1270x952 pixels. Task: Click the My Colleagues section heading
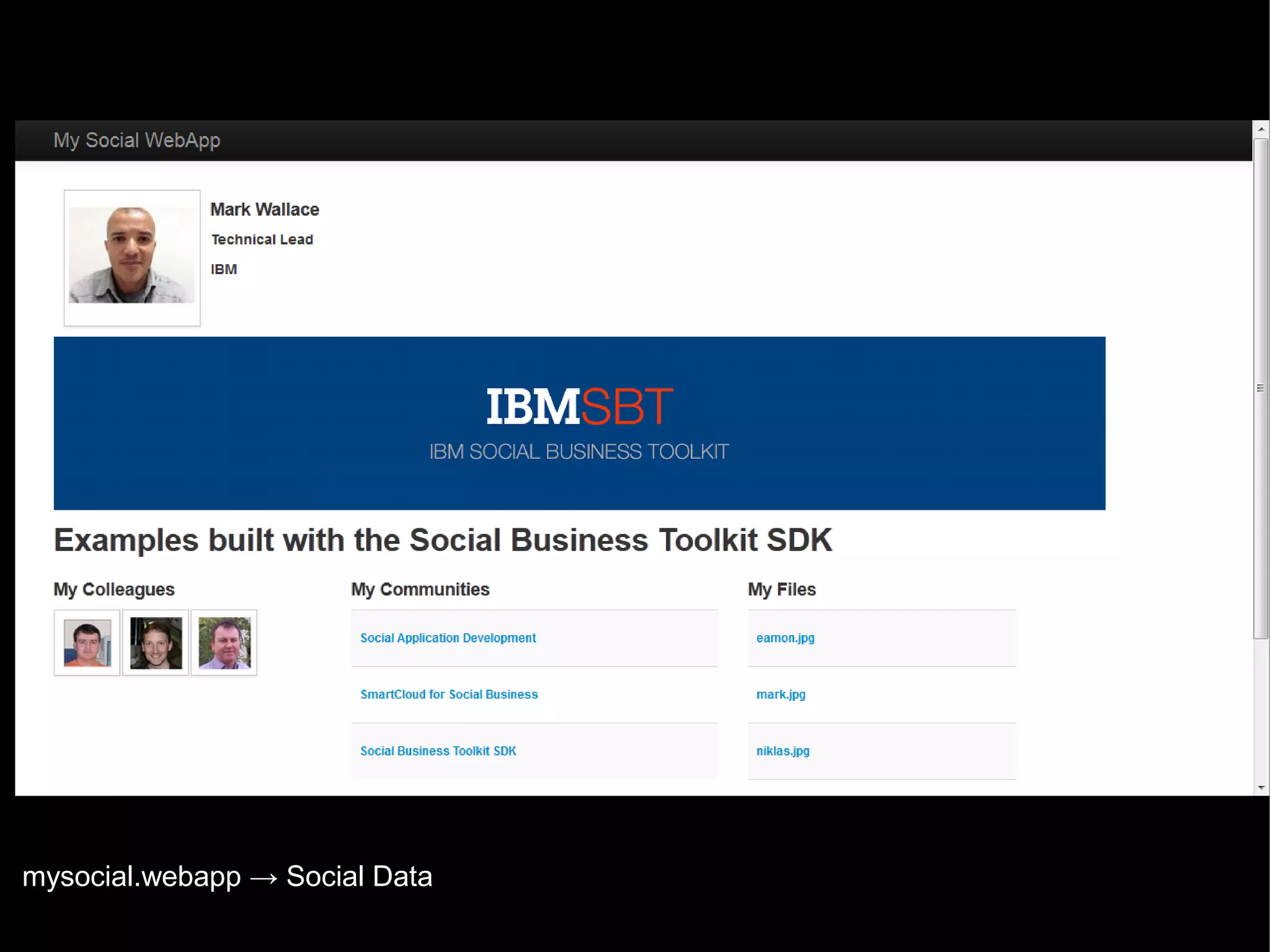click(114, 589)
